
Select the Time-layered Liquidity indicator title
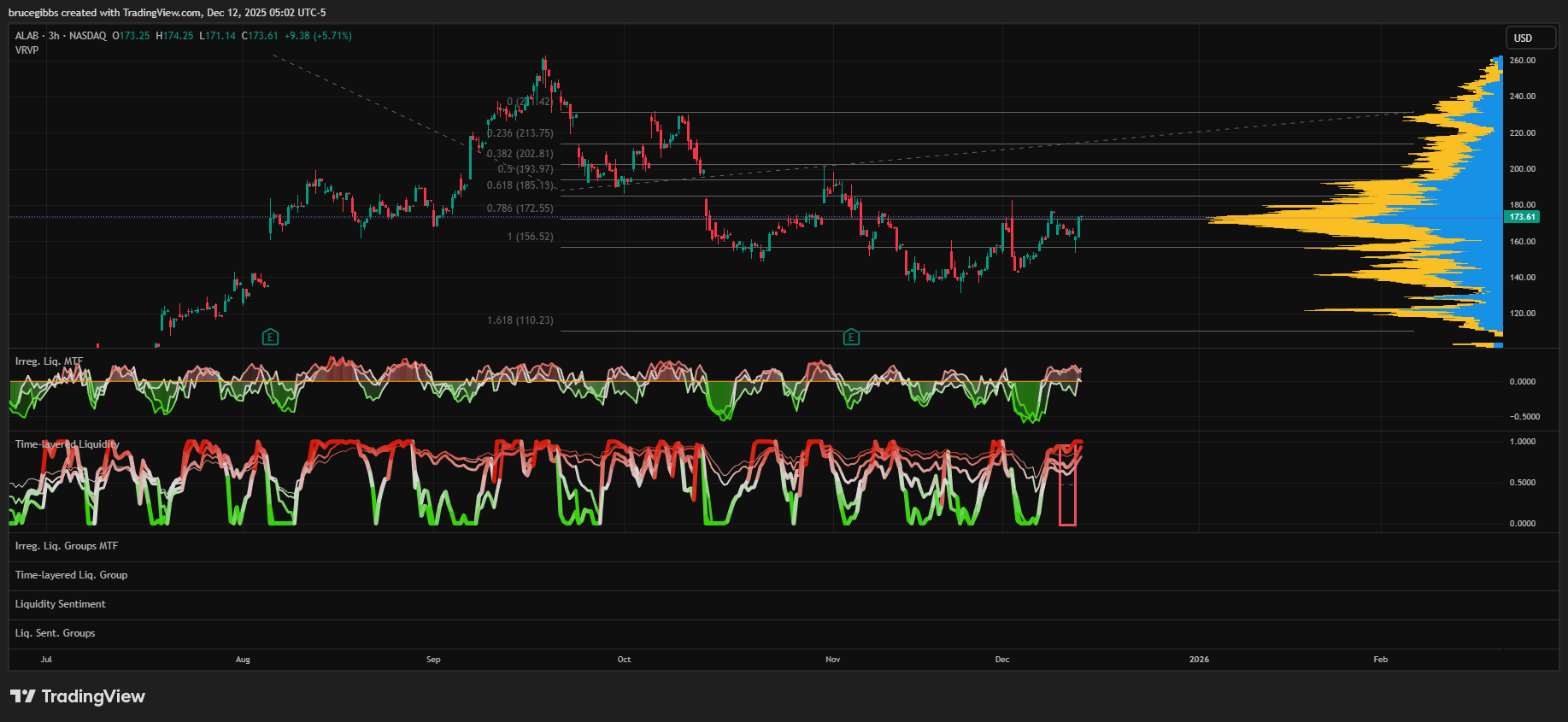(67, 444)
